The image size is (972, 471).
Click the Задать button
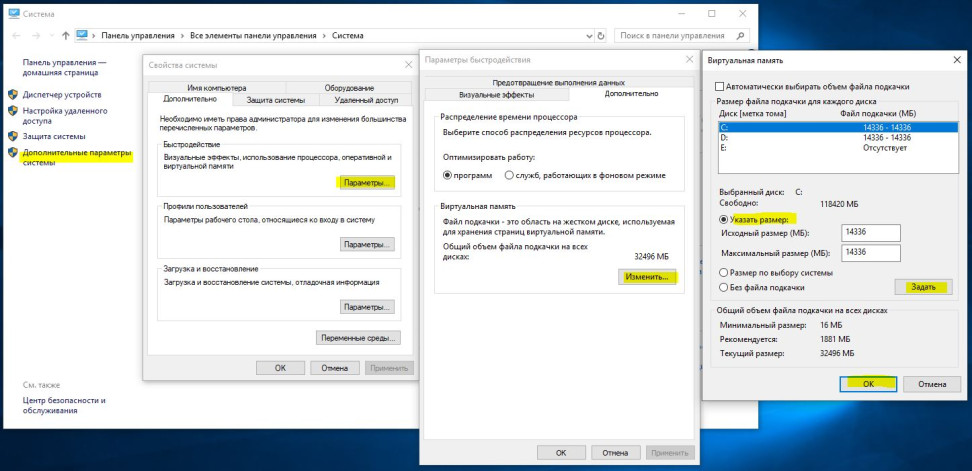[923, 288]
